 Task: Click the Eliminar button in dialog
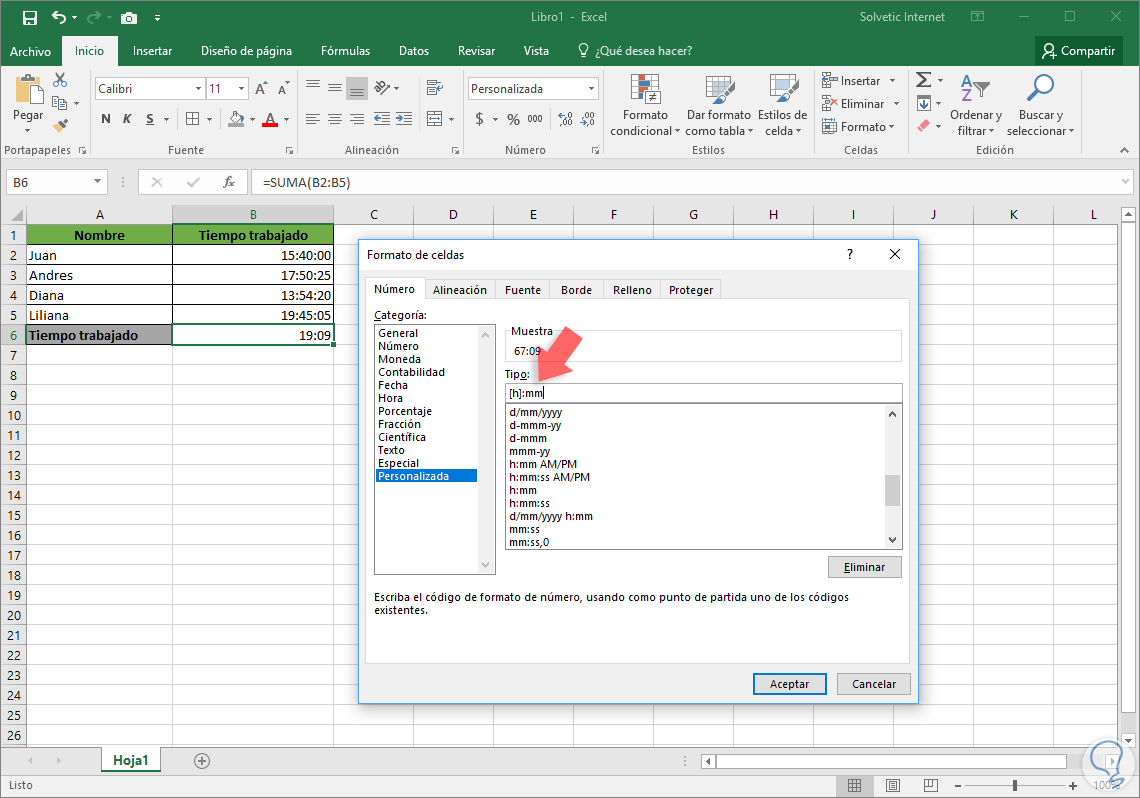coord(864,567)
